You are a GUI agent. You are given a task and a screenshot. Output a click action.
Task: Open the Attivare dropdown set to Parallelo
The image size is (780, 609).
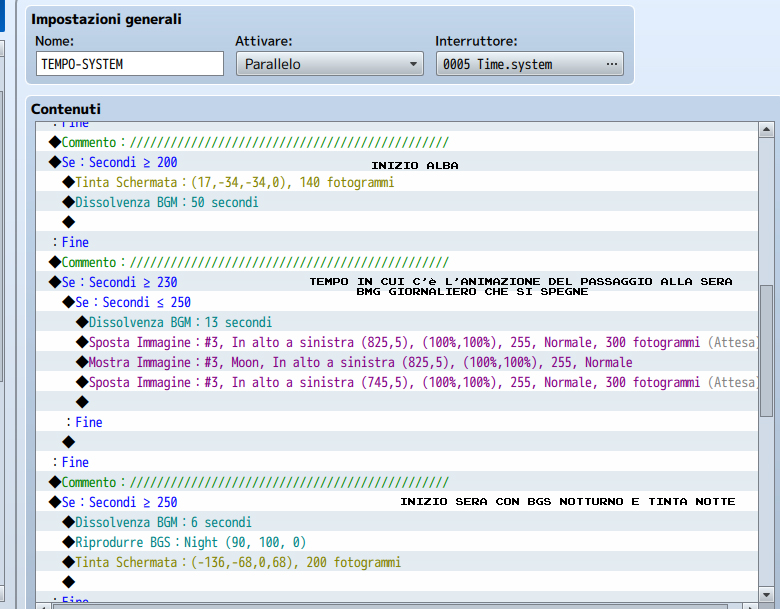tap(330, 64)
